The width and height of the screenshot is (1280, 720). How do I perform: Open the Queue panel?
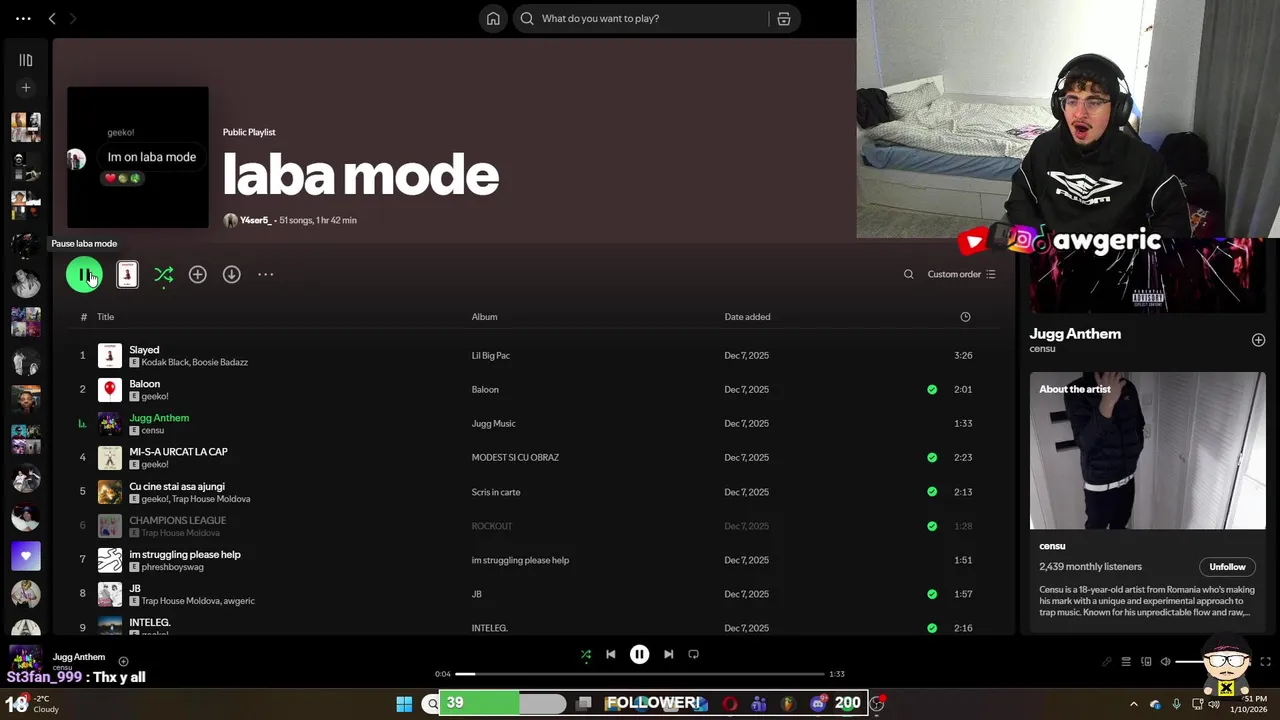[x=1126, y=662]
